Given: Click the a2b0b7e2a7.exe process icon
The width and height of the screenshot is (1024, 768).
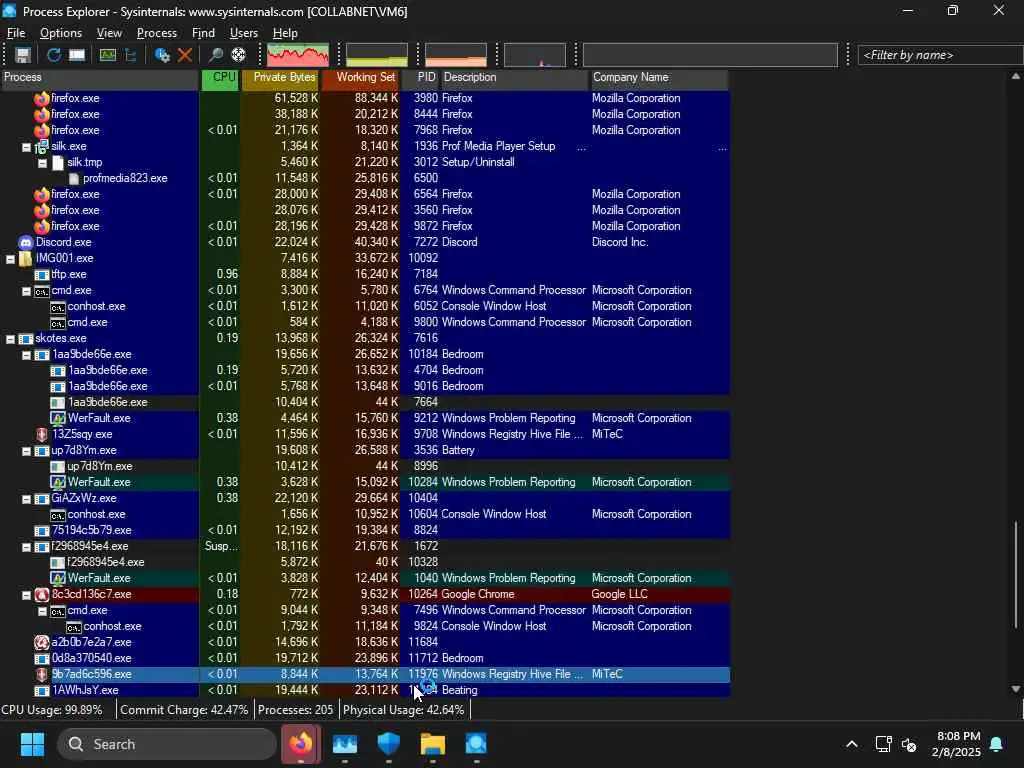Looking at the screenshot, I should [42, 643].
